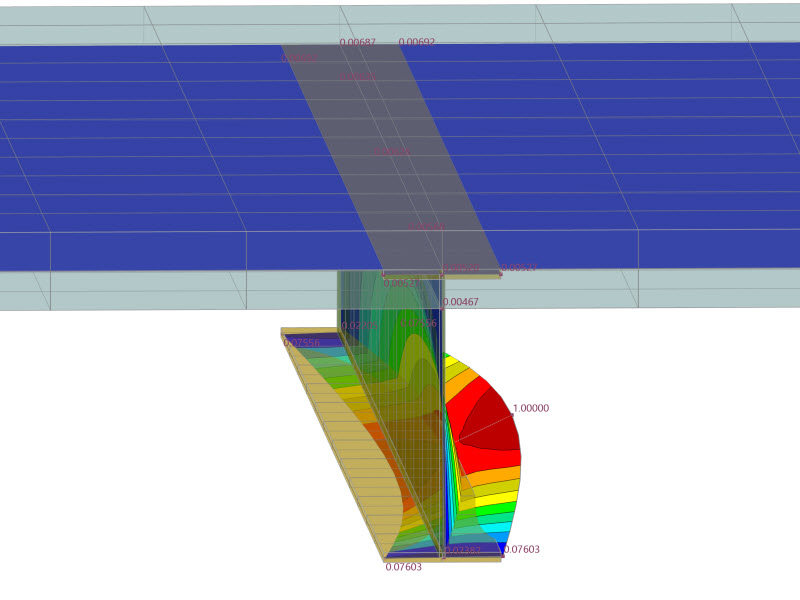Click the 0.07603 label below the stiffener

pos(404,567)
